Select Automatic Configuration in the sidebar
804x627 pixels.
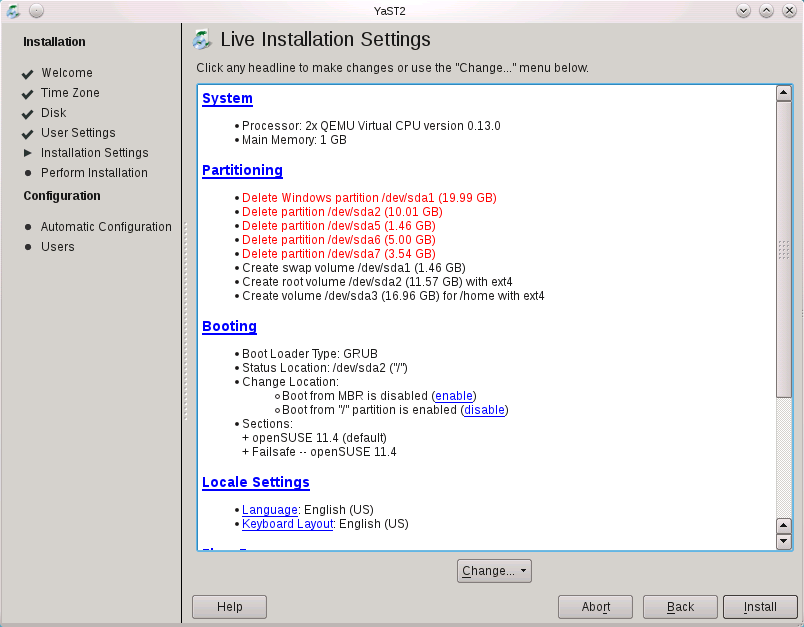click(105, 227)
